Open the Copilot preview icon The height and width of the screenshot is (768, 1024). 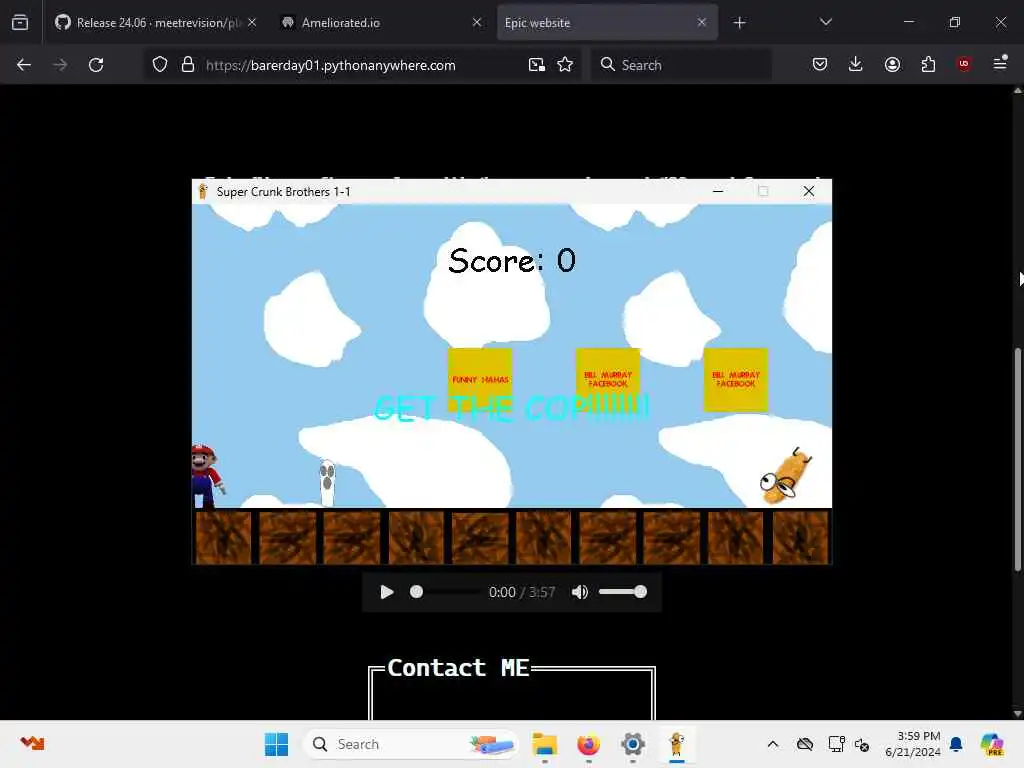coord(992,744)
